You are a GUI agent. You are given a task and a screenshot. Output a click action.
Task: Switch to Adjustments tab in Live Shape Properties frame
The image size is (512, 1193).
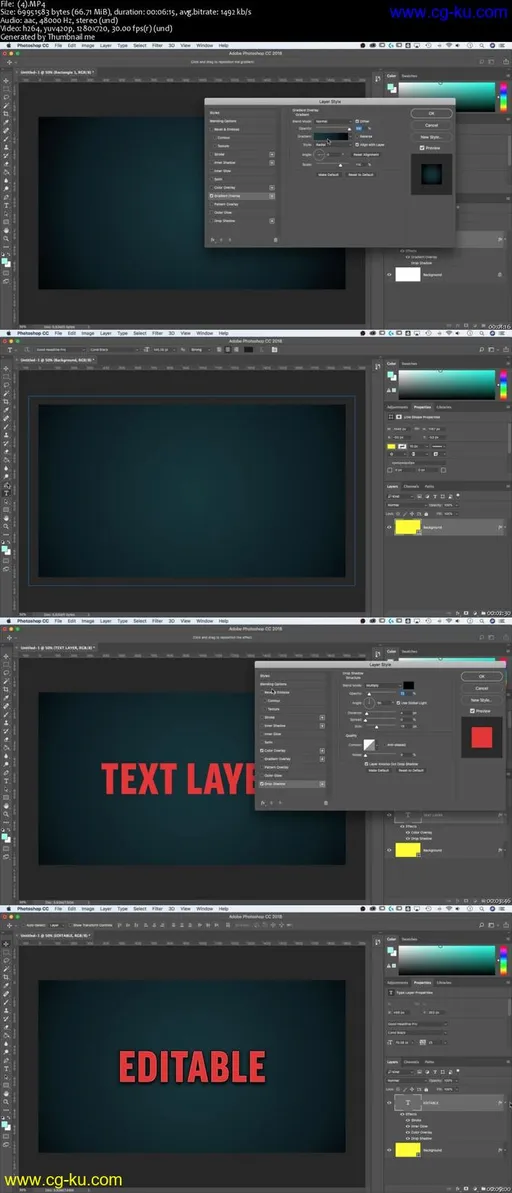398,407
